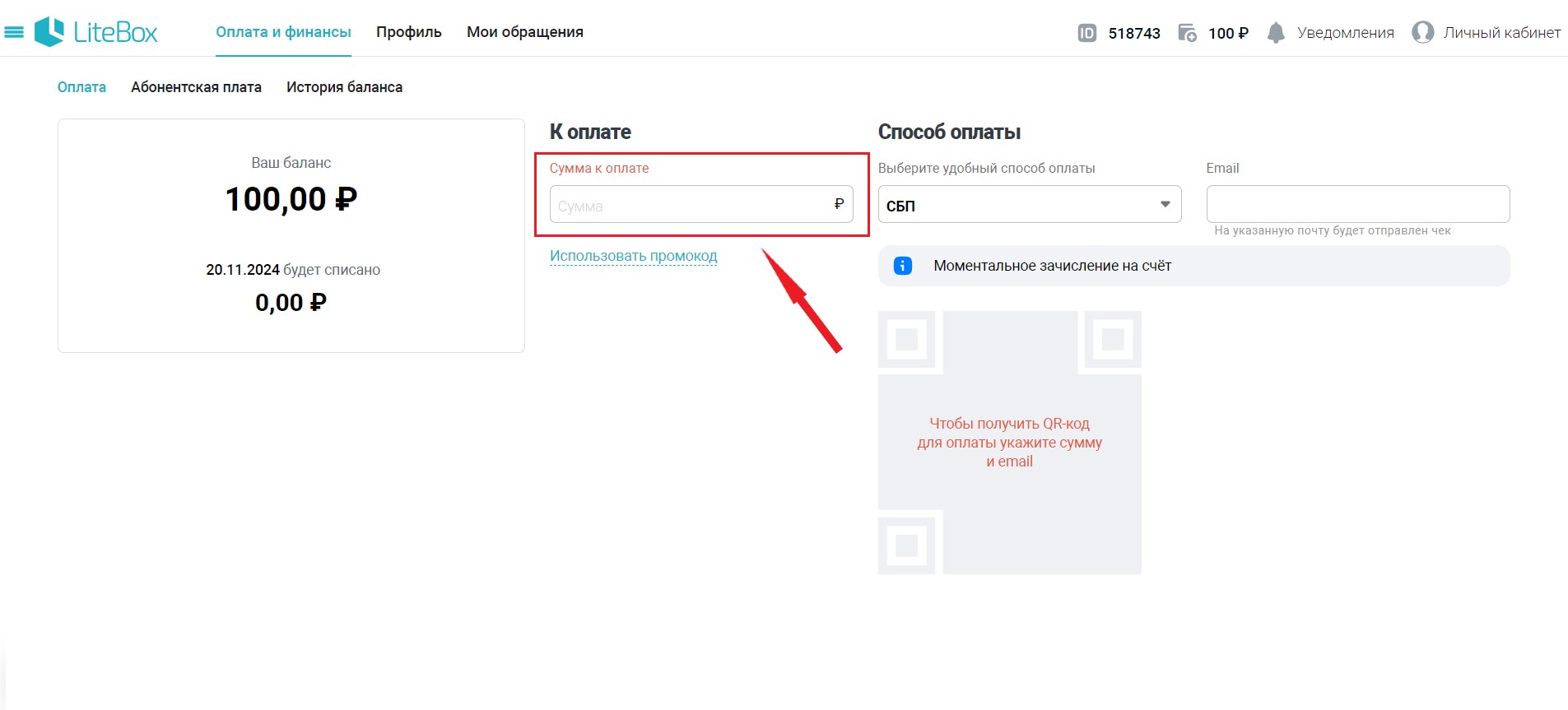
Task: Click header balance 100 ₽
Action: click(1228, 33)
